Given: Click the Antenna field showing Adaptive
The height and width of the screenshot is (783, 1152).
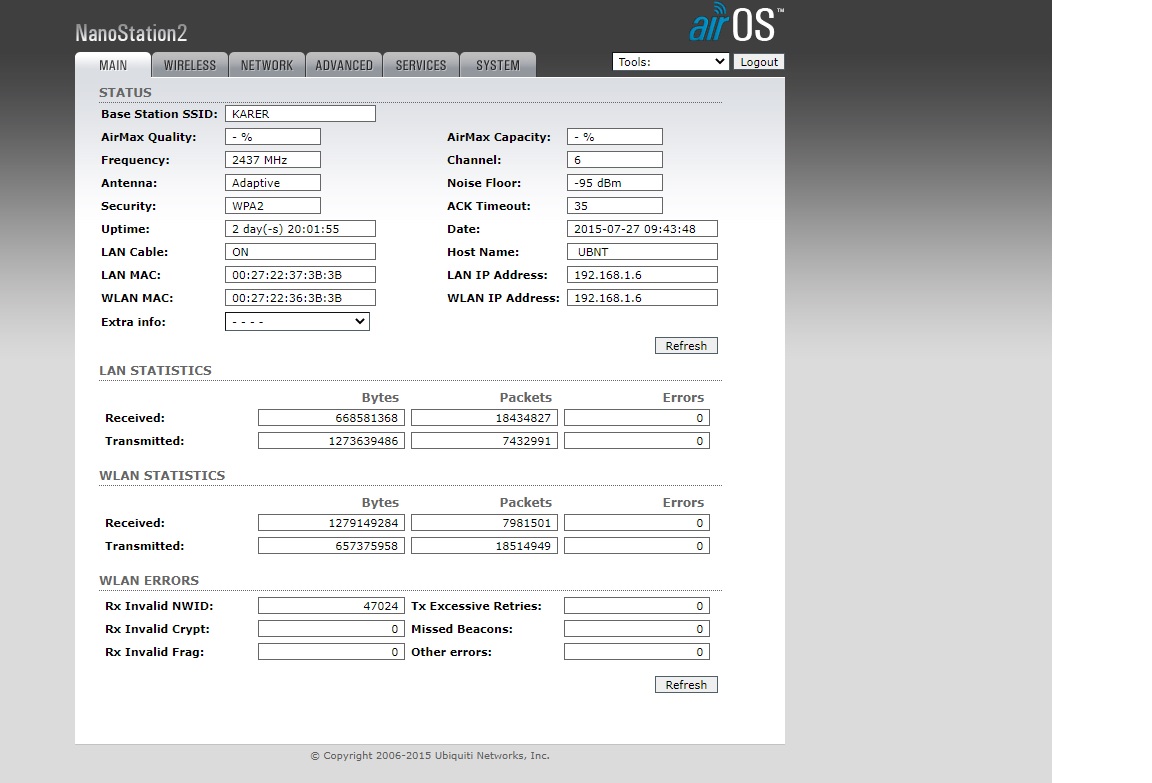Looking at the screenshot, I should 273,183.
